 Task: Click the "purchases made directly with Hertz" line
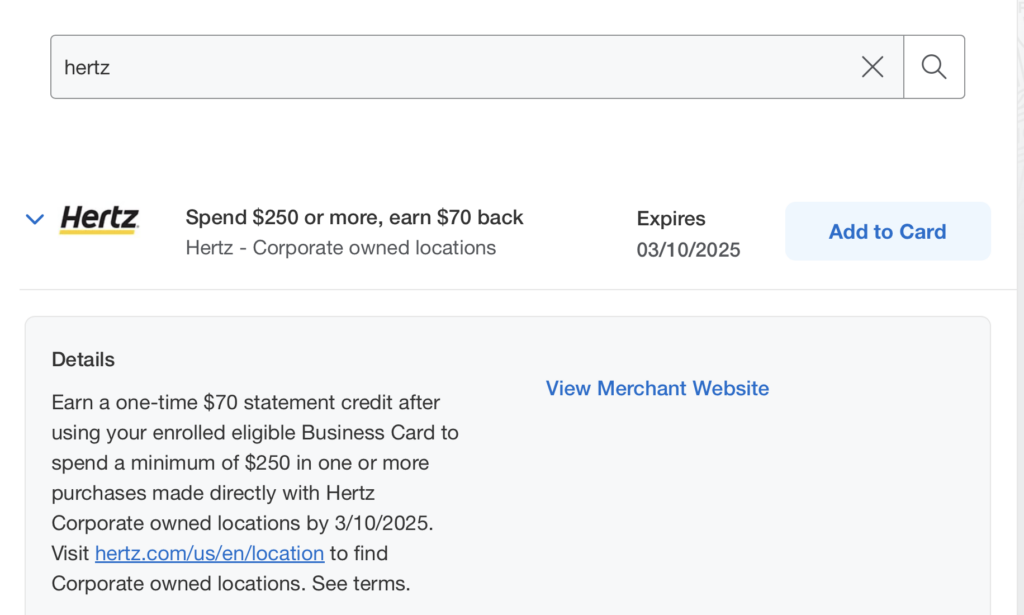pyautogui.click(x=213, y=492)
